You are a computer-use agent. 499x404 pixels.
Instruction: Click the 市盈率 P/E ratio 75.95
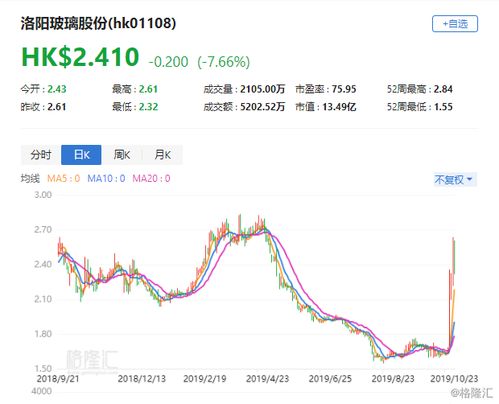click(344, 89)
